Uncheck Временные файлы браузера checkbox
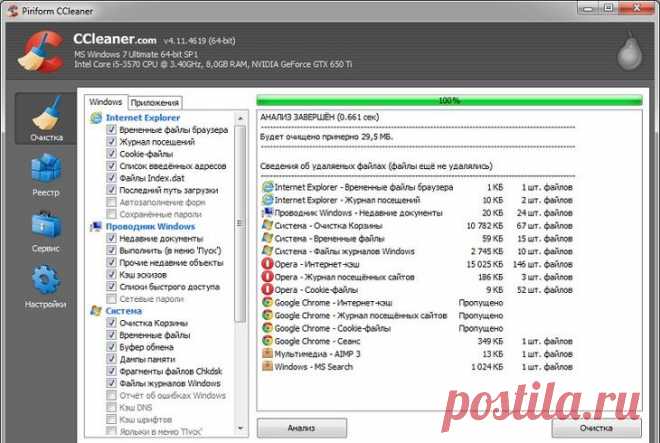660x443 pixels. pos(111,130)
